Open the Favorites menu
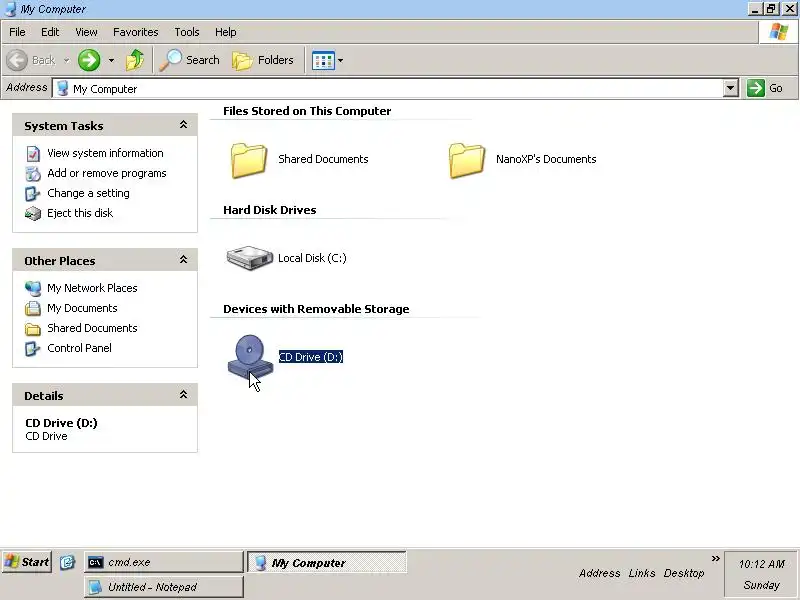Screen dimensions: 800x600 click(136, 32)
